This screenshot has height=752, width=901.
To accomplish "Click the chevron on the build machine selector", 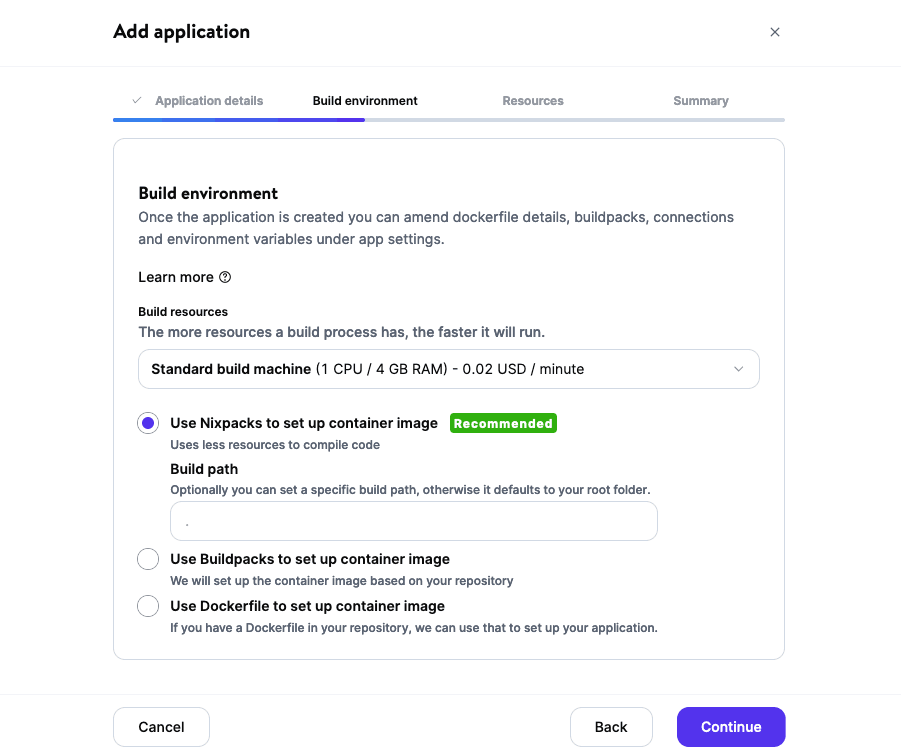I will point(738,369).
